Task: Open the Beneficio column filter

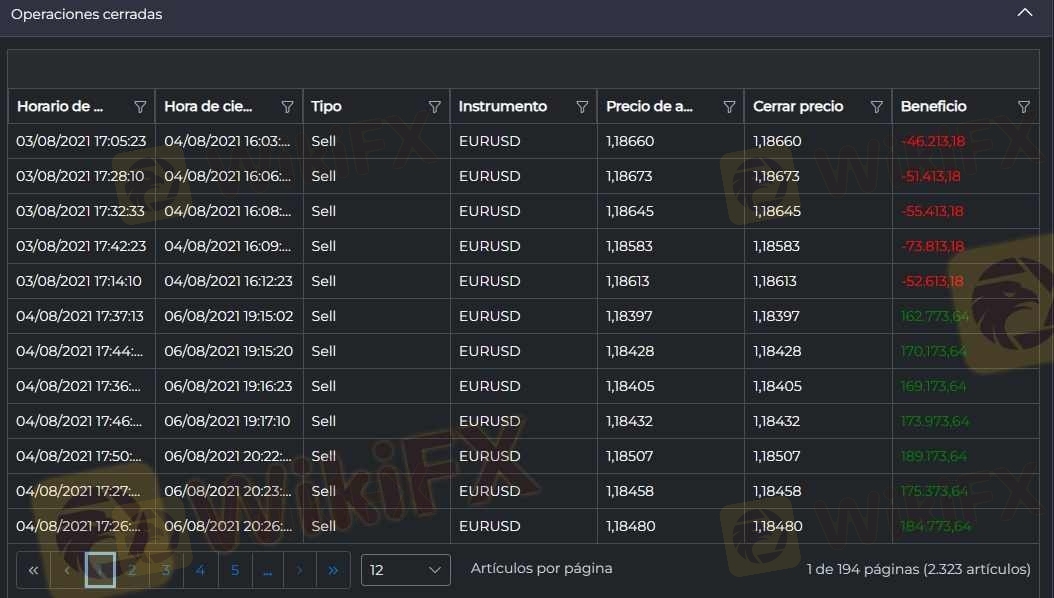Action: [1024, 107]
